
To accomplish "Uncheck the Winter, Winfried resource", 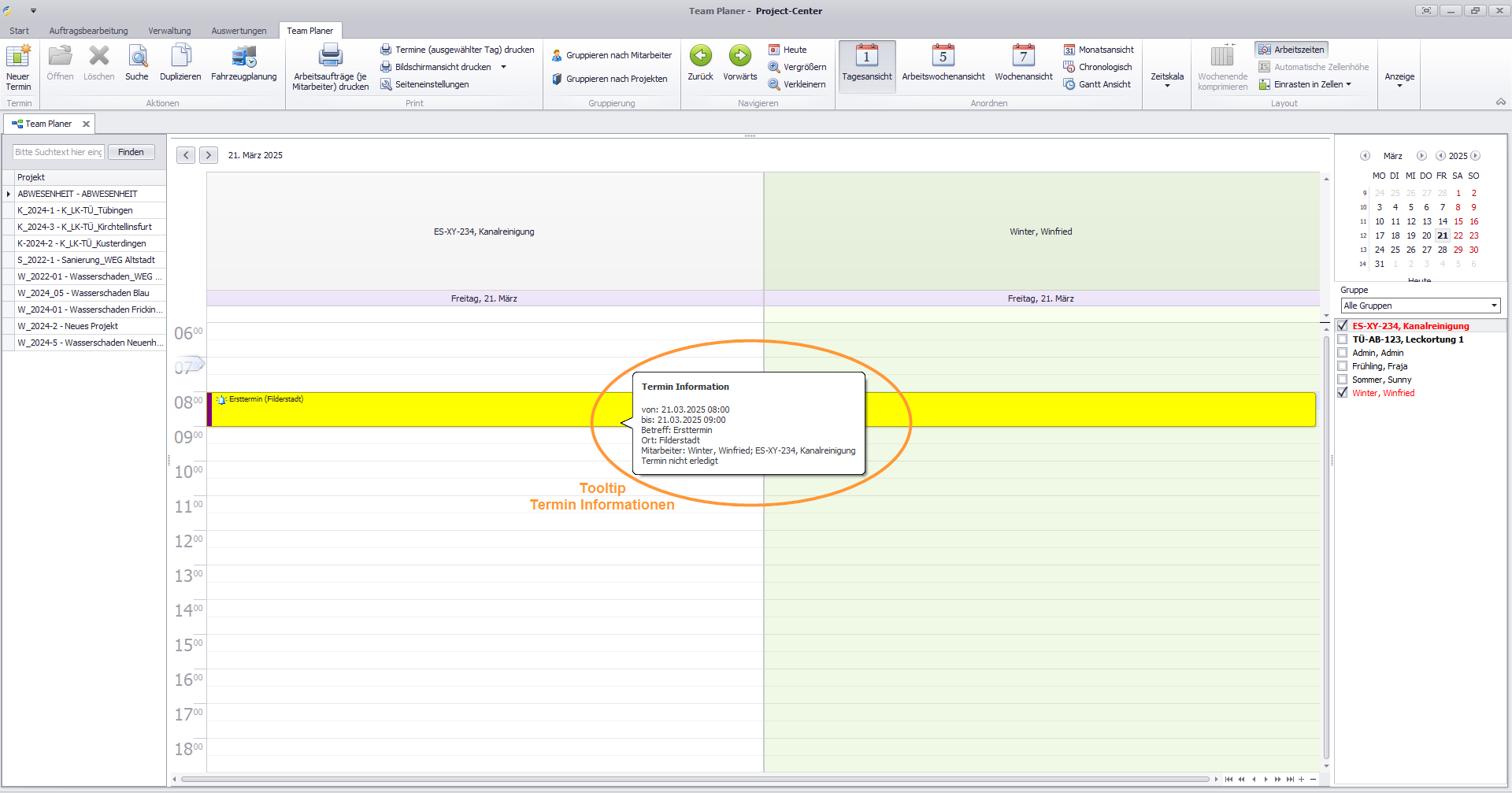I will click(1343, 393).
